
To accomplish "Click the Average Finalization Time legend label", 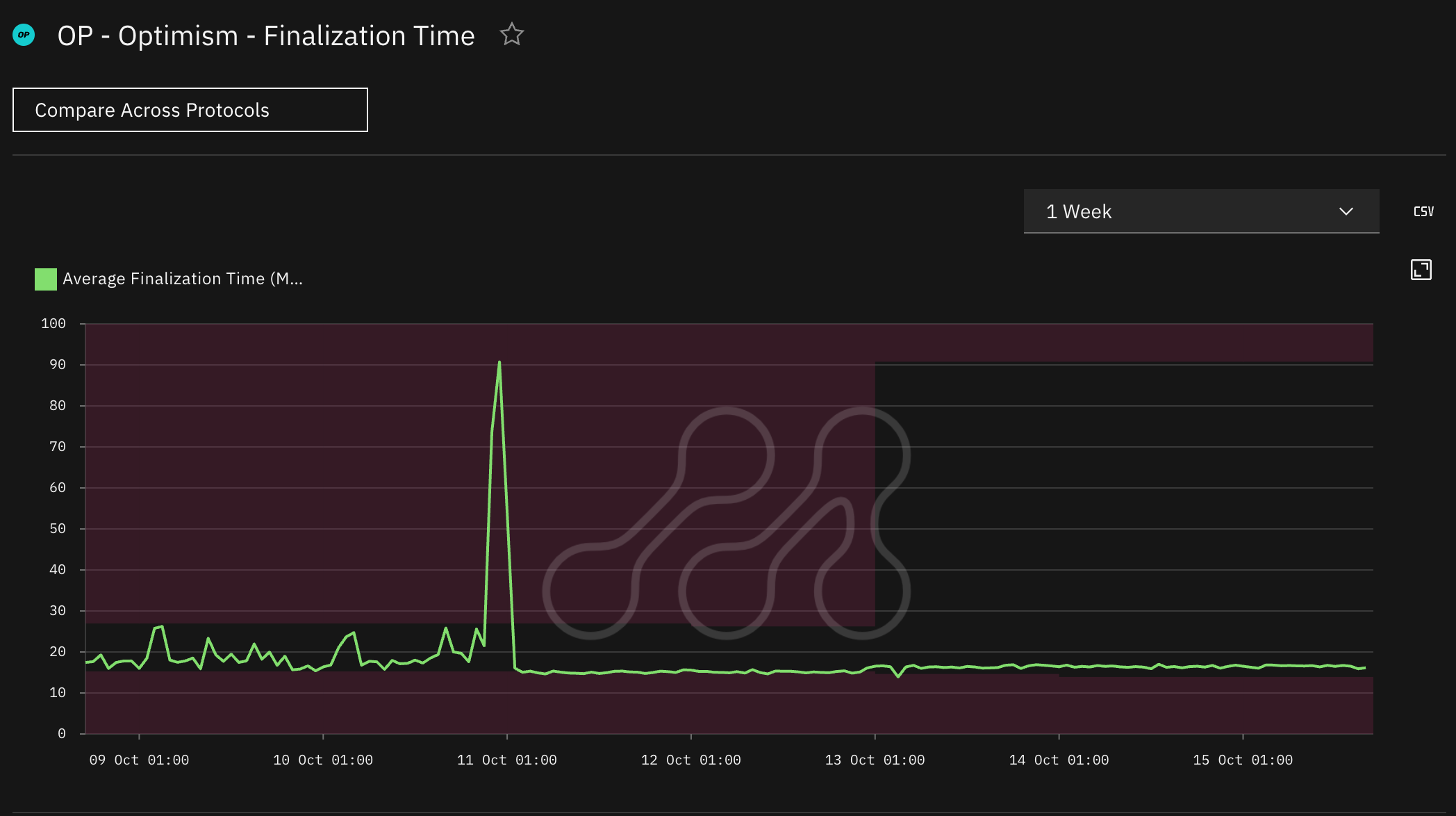I will pos(182,279).
